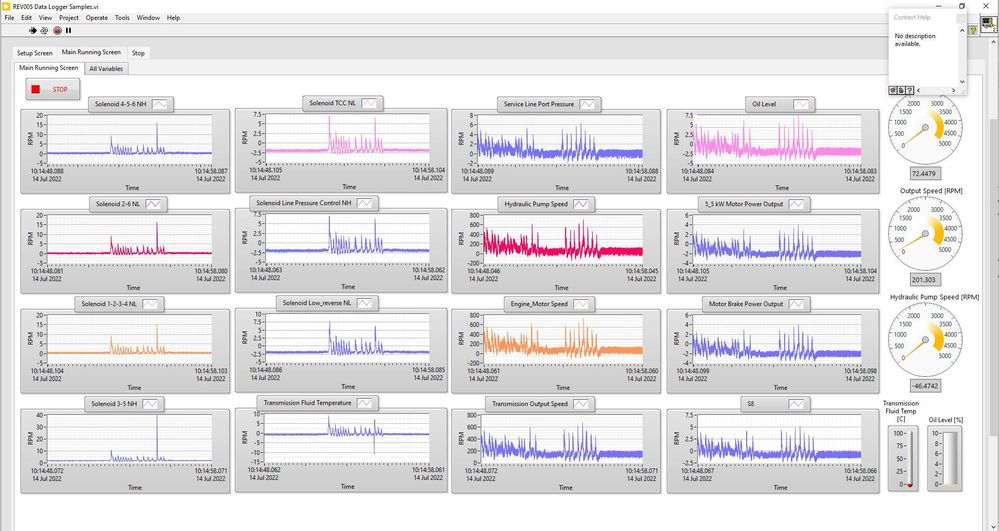Click the numeric display showing 201.303
Screen dimensions: 999x531
[x=925, y=280]
